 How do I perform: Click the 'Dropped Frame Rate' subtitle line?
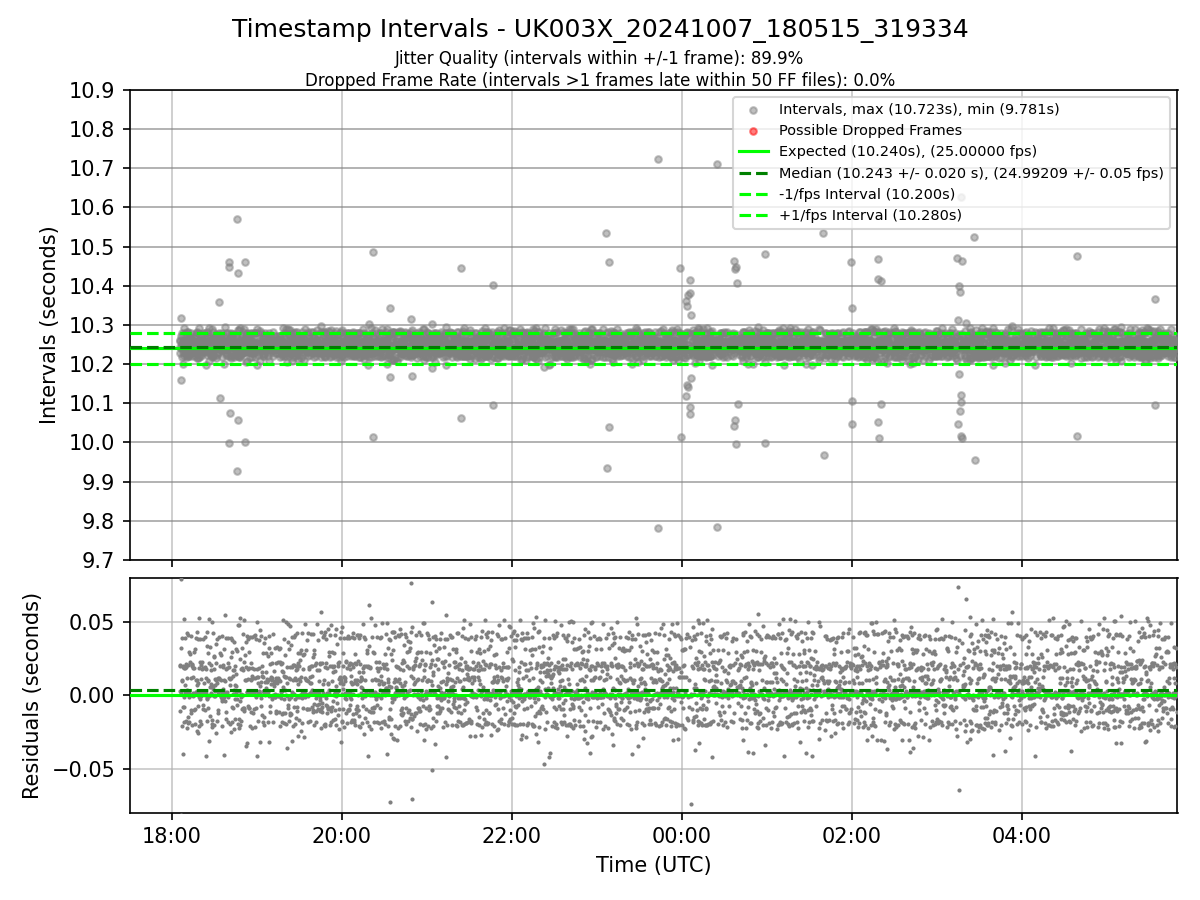[600, 80]
